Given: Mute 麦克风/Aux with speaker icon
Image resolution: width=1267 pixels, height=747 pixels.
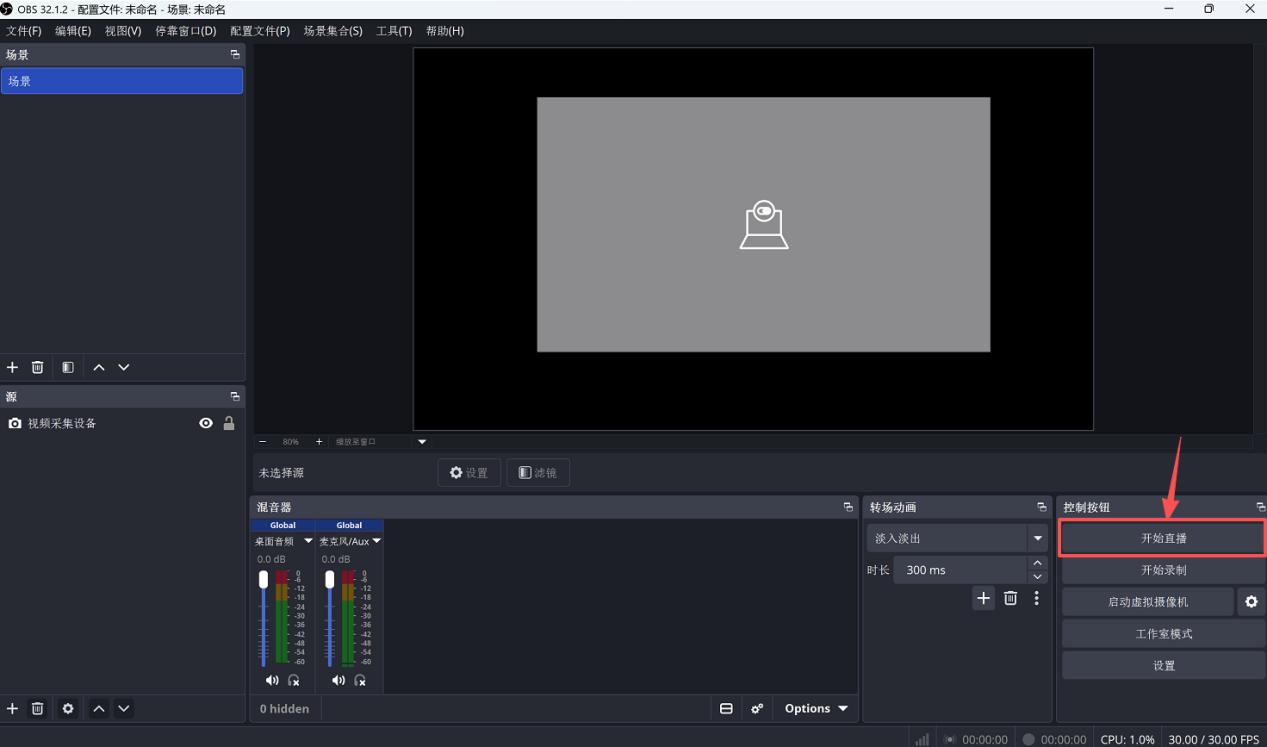Looking at the screenshot, I should pyautogui.click(x=338, y=680).
